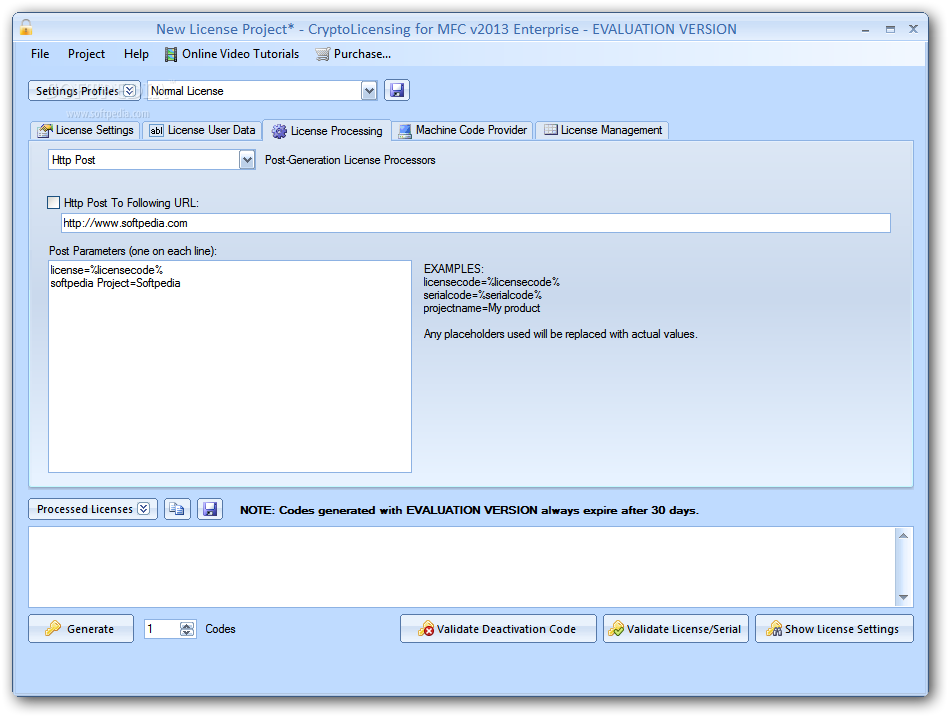
Task: Switch to the License User Data tab
Action: click(x=202, y=130)
